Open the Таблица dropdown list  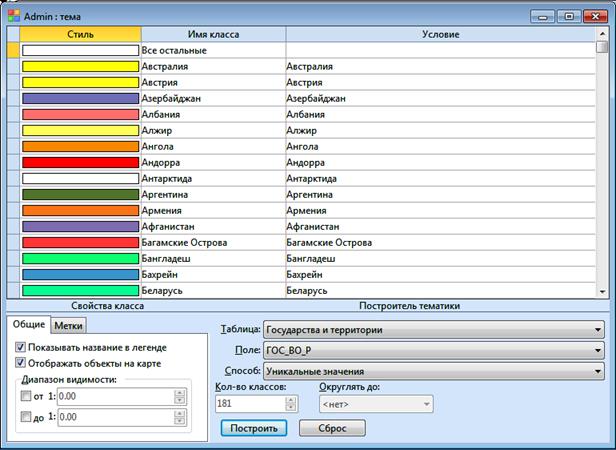coord(433,329)
